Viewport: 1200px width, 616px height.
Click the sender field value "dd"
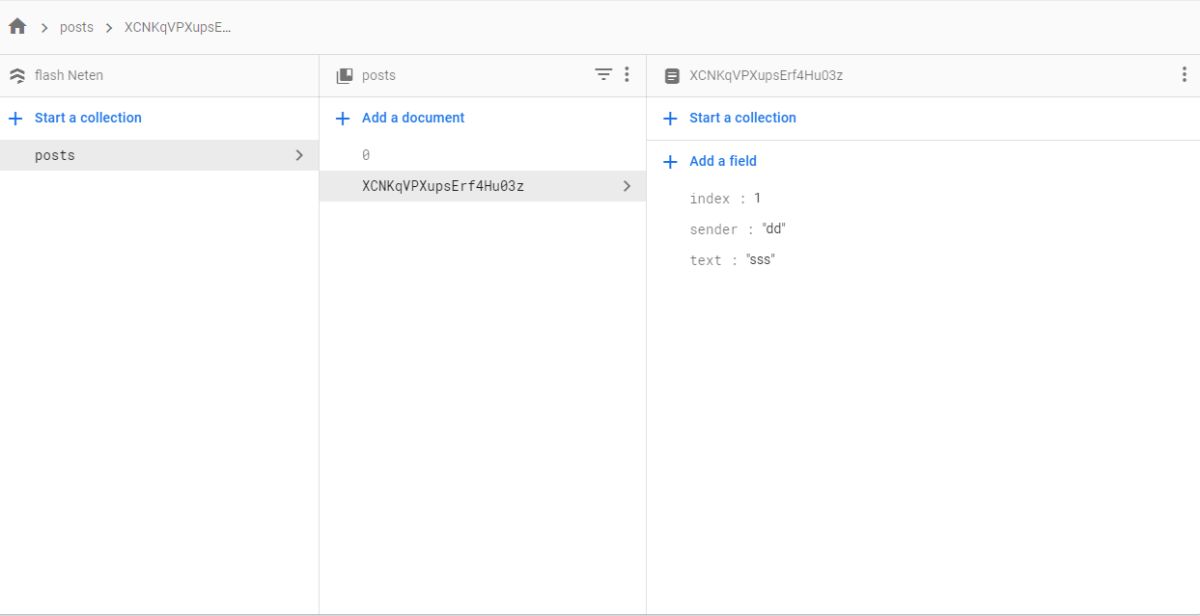(773, 229)
